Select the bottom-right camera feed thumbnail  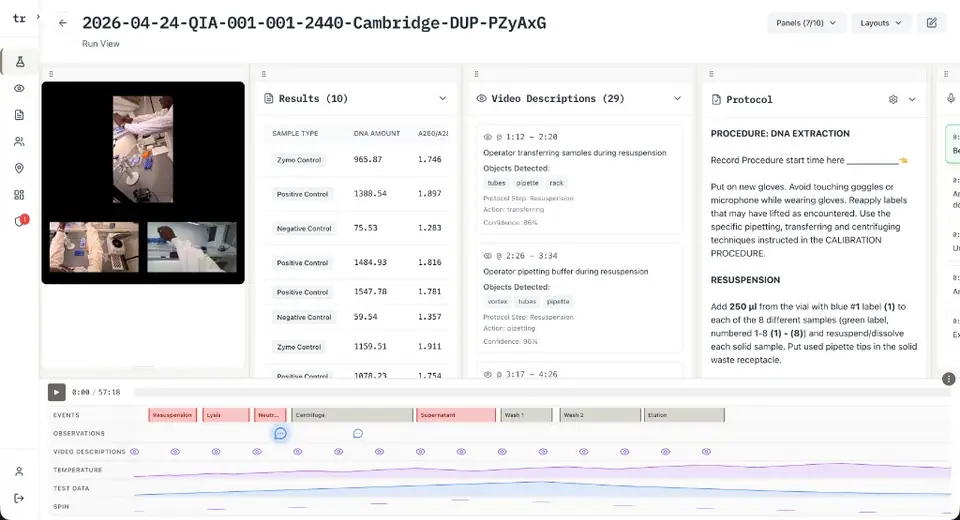[x=192, y=247]
